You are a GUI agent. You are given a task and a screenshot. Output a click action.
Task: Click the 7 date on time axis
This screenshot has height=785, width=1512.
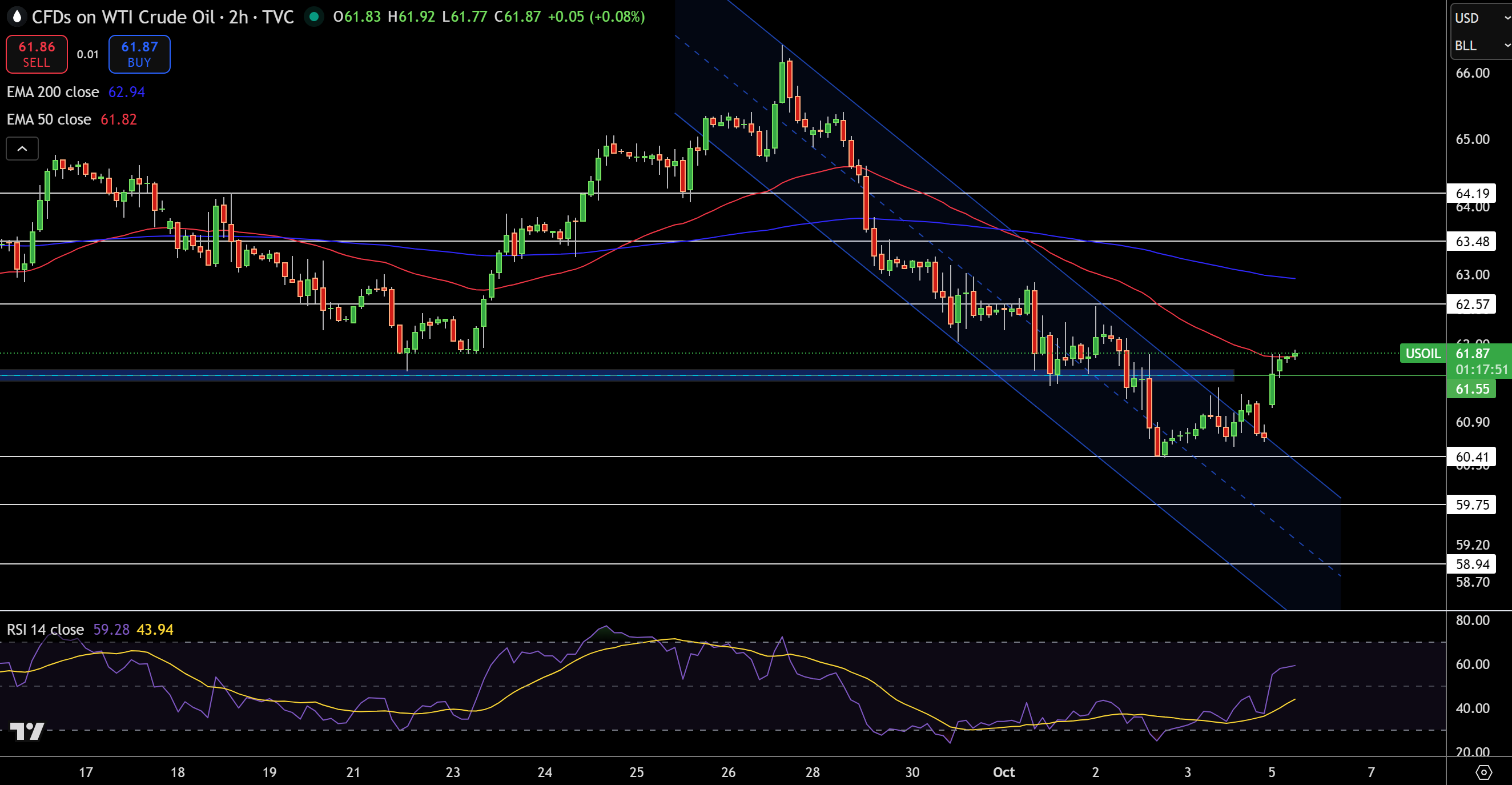point(1371,772)
